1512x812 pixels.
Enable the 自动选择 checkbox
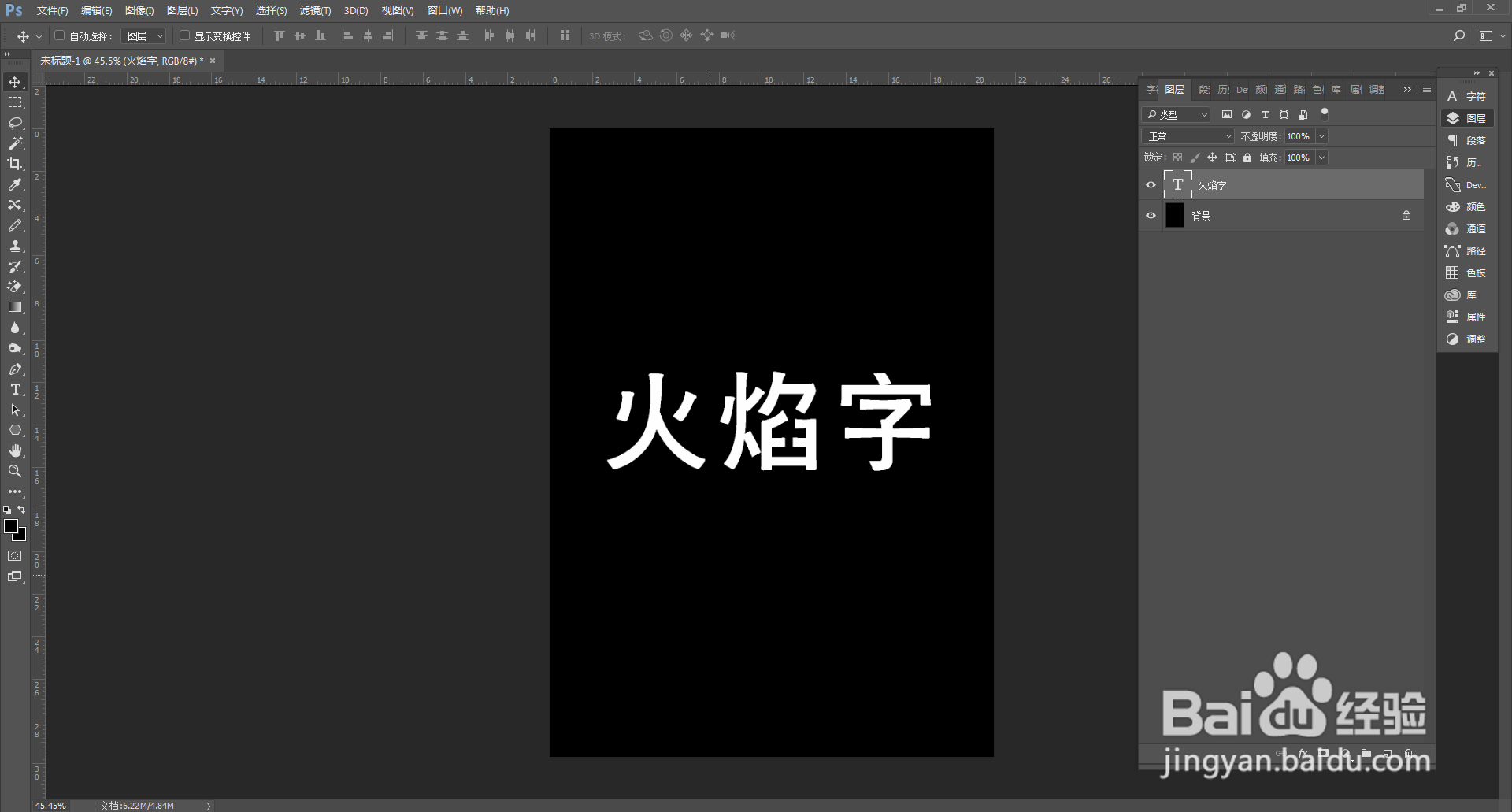coord(59,35)
